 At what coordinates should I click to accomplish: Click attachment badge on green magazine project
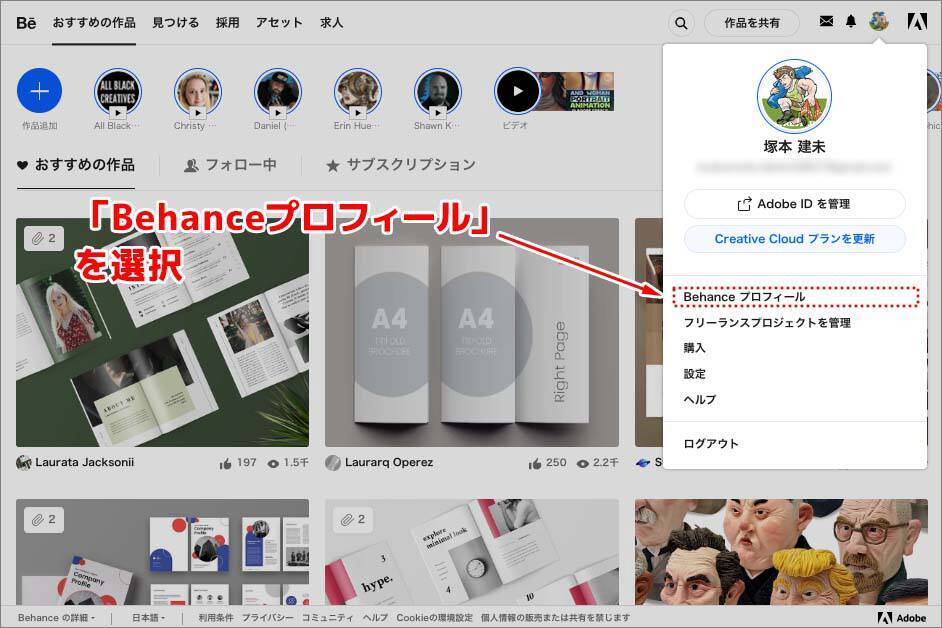click(43, 239)
